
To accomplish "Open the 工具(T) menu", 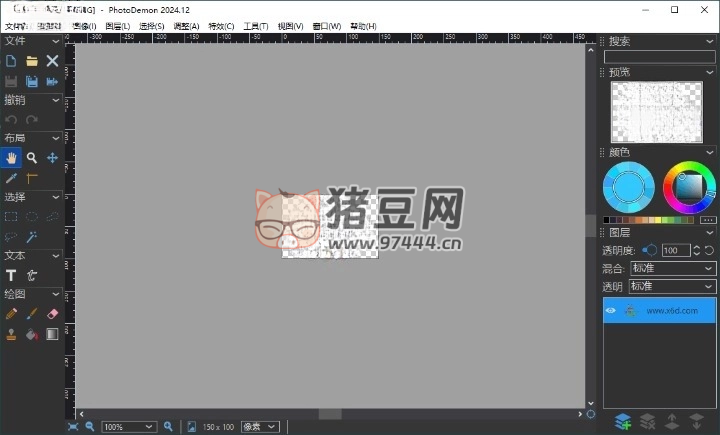I will point(255,26).
